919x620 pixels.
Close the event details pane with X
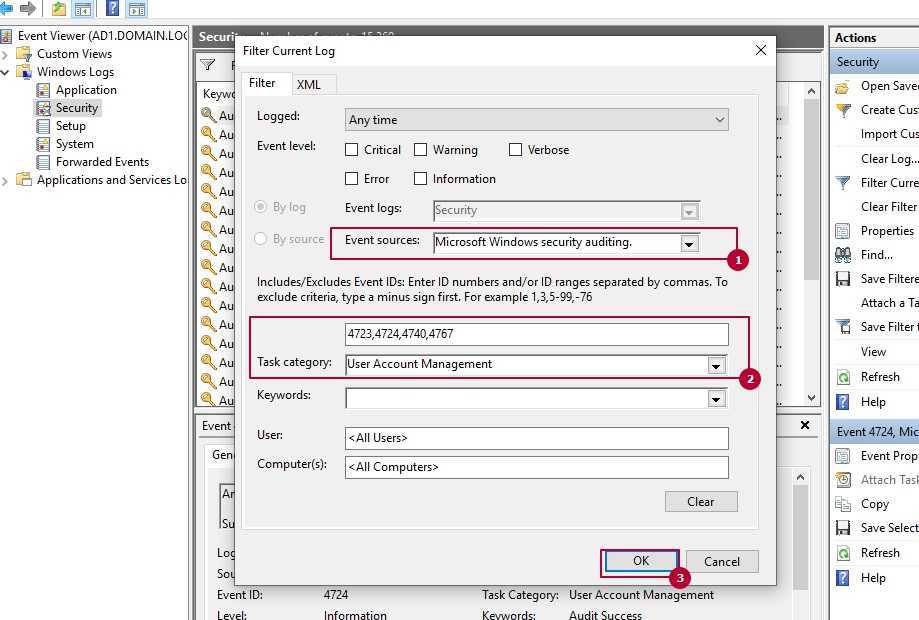point(805,425)
